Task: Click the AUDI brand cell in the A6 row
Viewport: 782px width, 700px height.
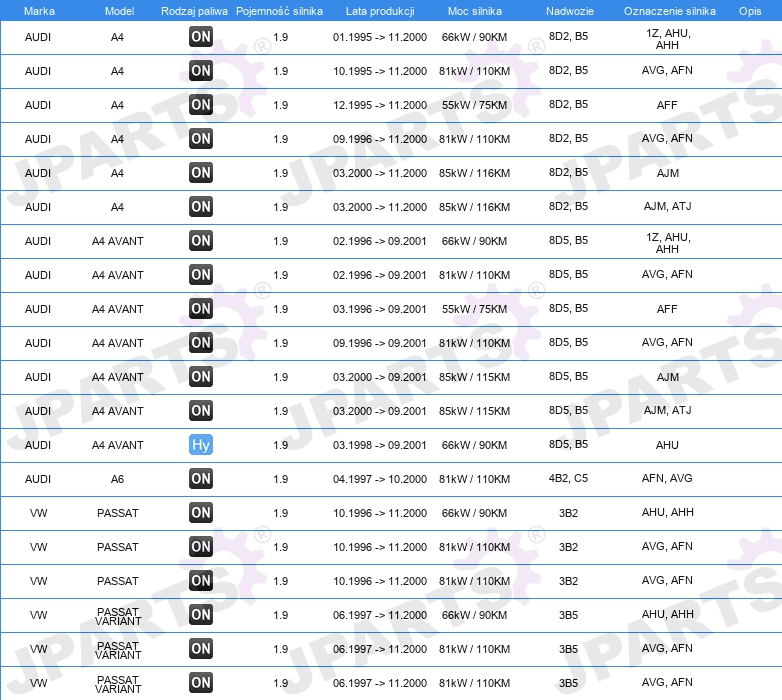Action: coord(38,479)
